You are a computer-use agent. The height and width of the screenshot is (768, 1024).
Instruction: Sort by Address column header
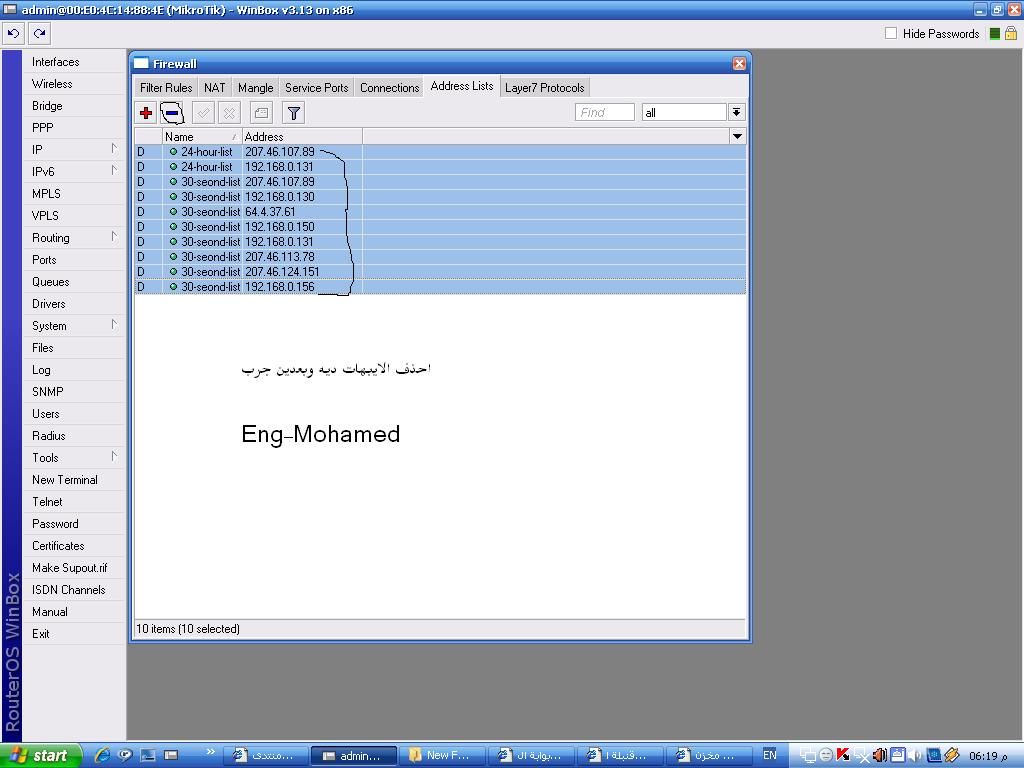tap(302, 136)
